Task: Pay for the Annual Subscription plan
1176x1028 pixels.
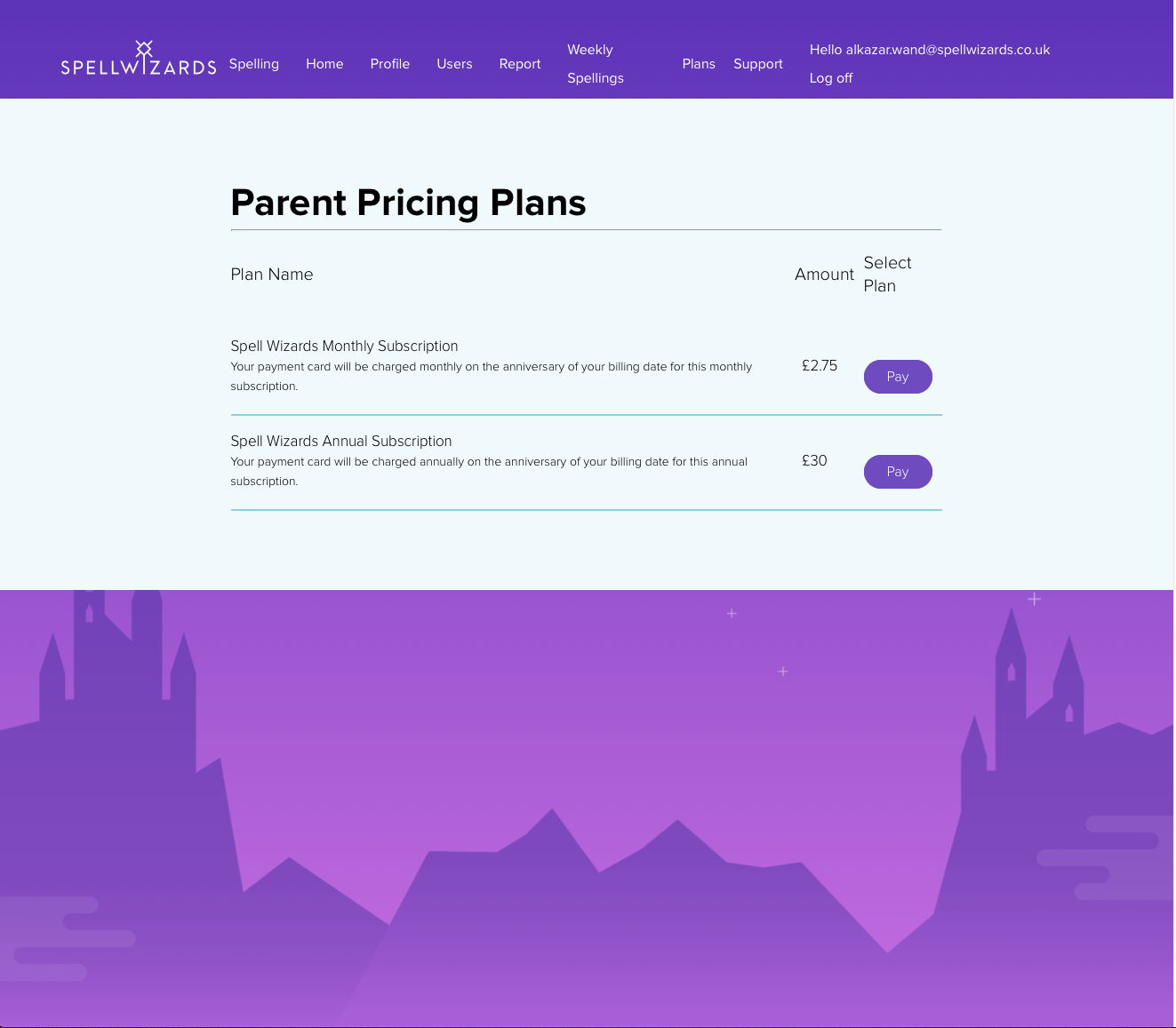Action: pyautogui.click(x=898, y=472)
